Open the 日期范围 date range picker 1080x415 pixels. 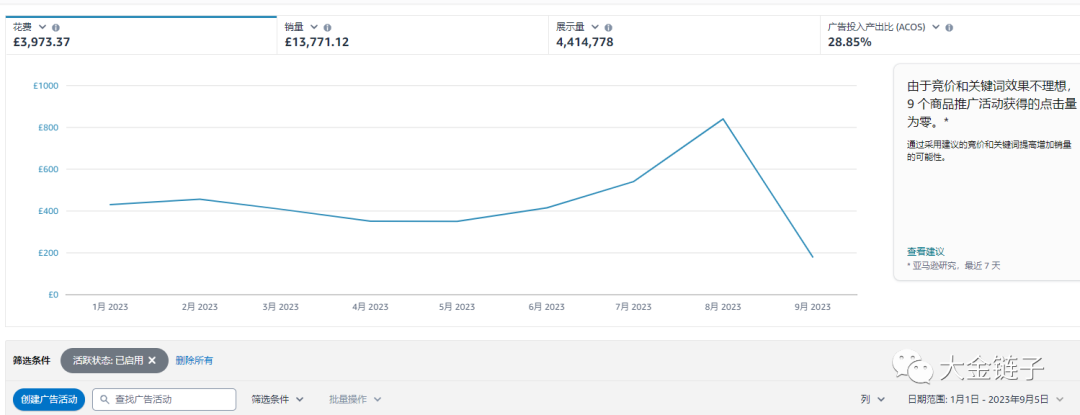pos(985,399)
